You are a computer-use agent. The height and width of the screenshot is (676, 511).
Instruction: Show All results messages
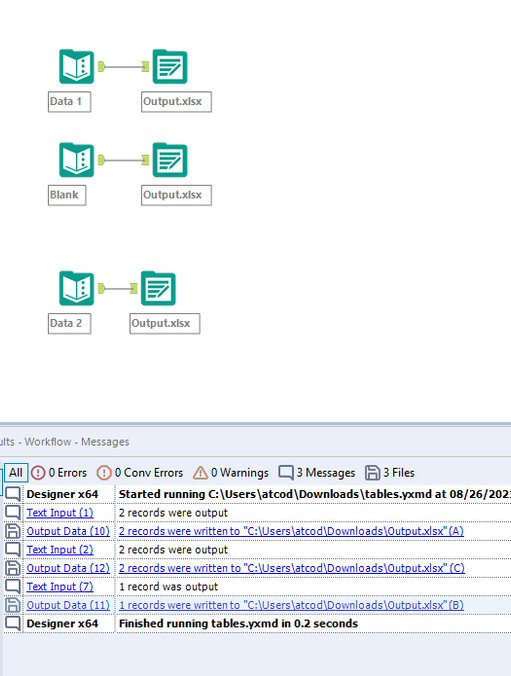[16, 473]
